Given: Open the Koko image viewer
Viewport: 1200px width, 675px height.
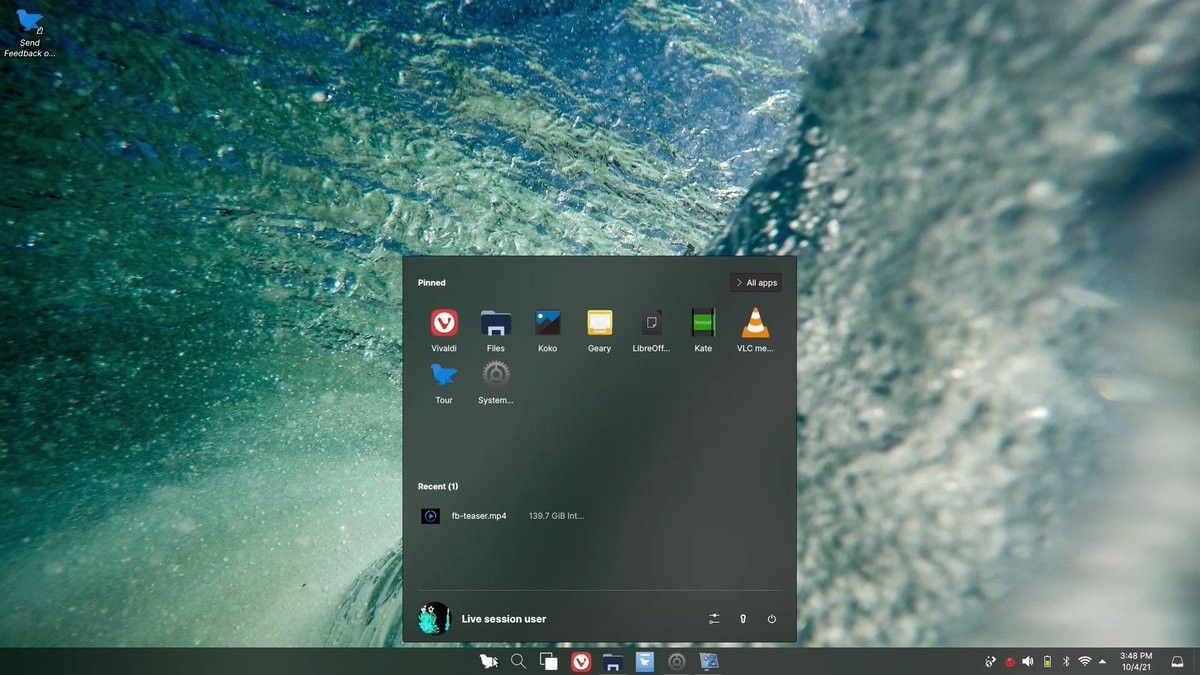Looking at the screenshot, I should click(x=547, y=325).
